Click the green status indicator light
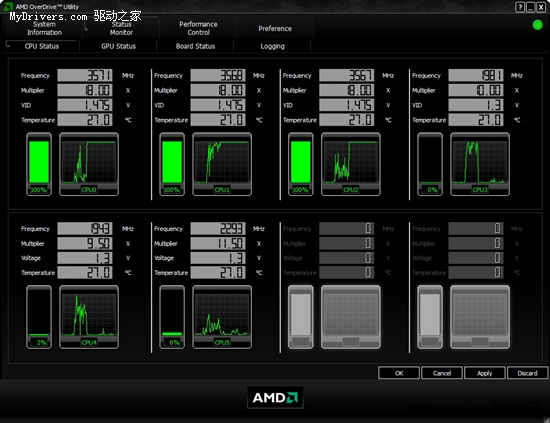 pyautogui.click(x=537, y=25)
